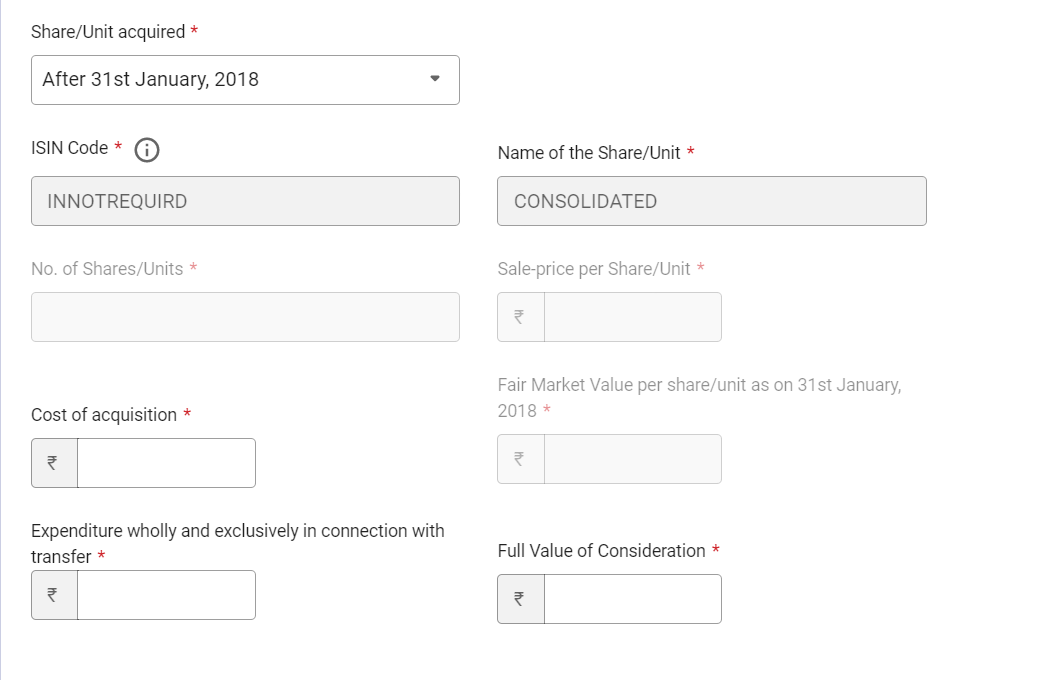Click the Full Value of Consideration label
Image resolution: width=1041 pixels, height=680 pixels.
click(x=601, y=551)
